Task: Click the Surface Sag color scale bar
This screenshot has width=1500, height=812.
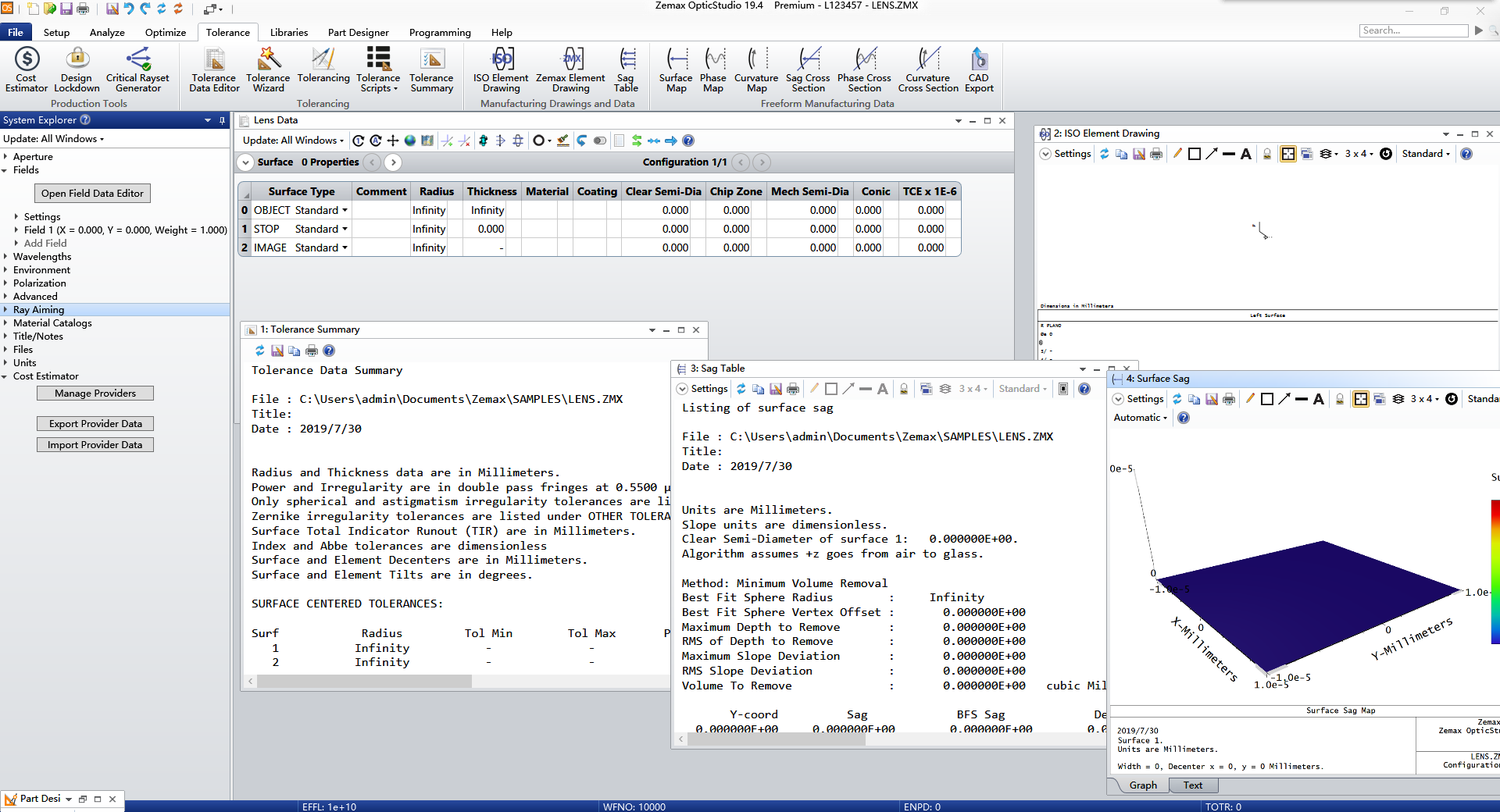Action: click(x=1495, y=572)
